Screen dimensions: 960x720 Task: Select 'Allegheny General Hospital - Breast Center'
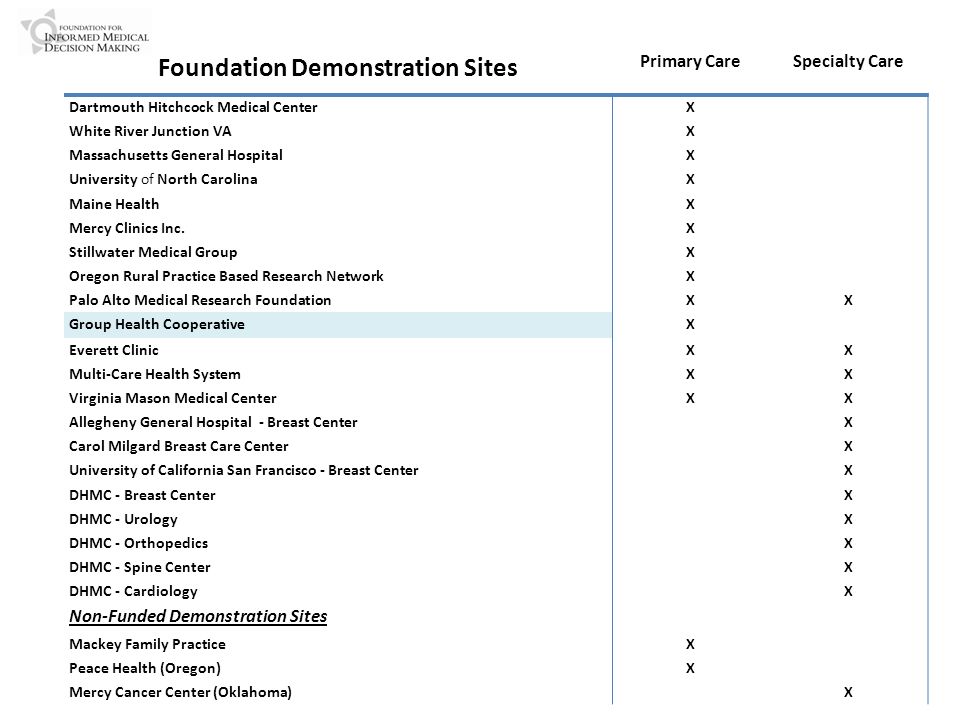[213, 422]
